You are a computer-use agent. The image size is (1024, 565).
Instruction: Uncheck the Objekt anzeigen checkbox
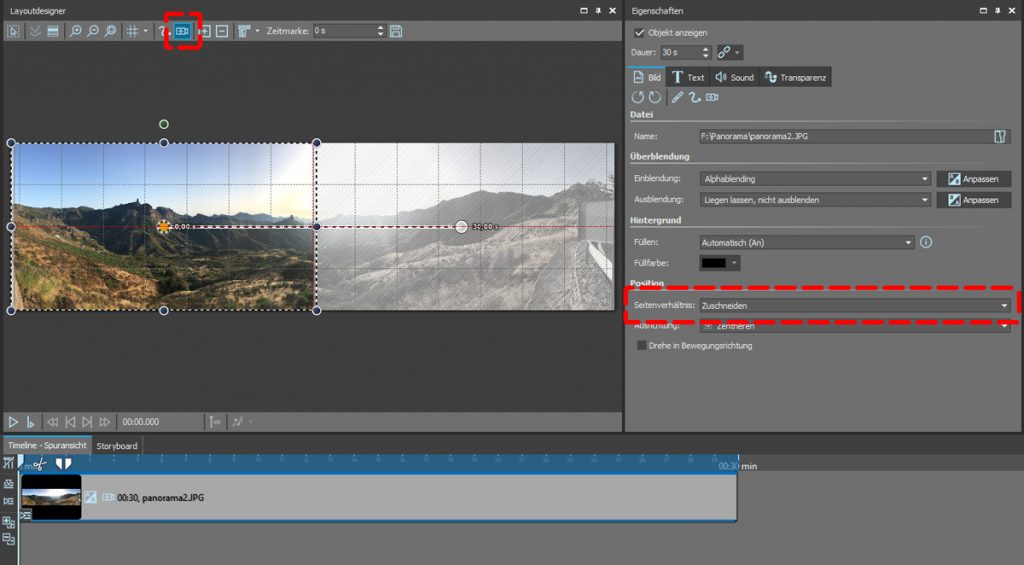640,32
